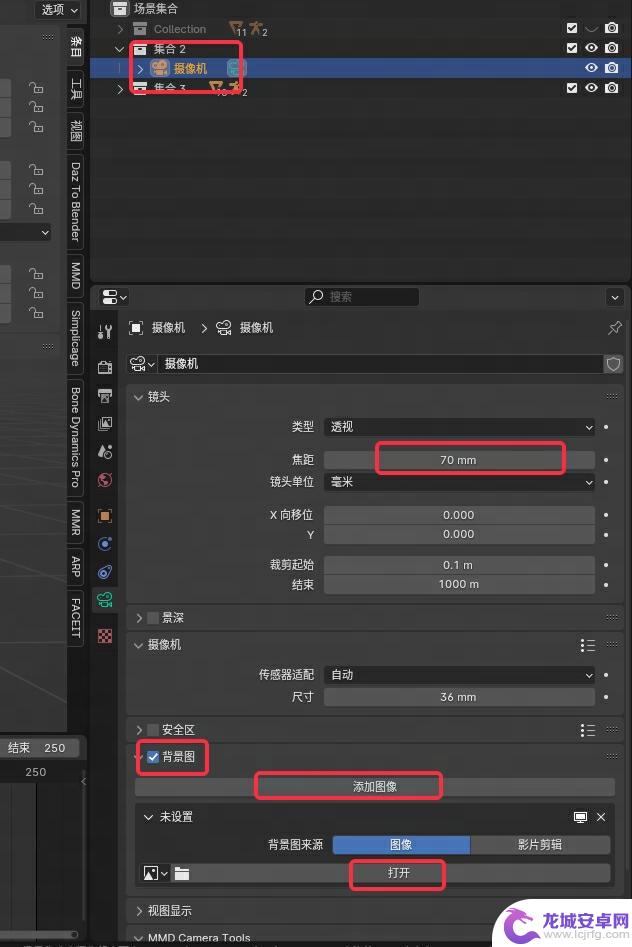The width and height of the screenshot is (632, 947).
Task: Open the Texture properties tab
Action: tap(105, 636)
